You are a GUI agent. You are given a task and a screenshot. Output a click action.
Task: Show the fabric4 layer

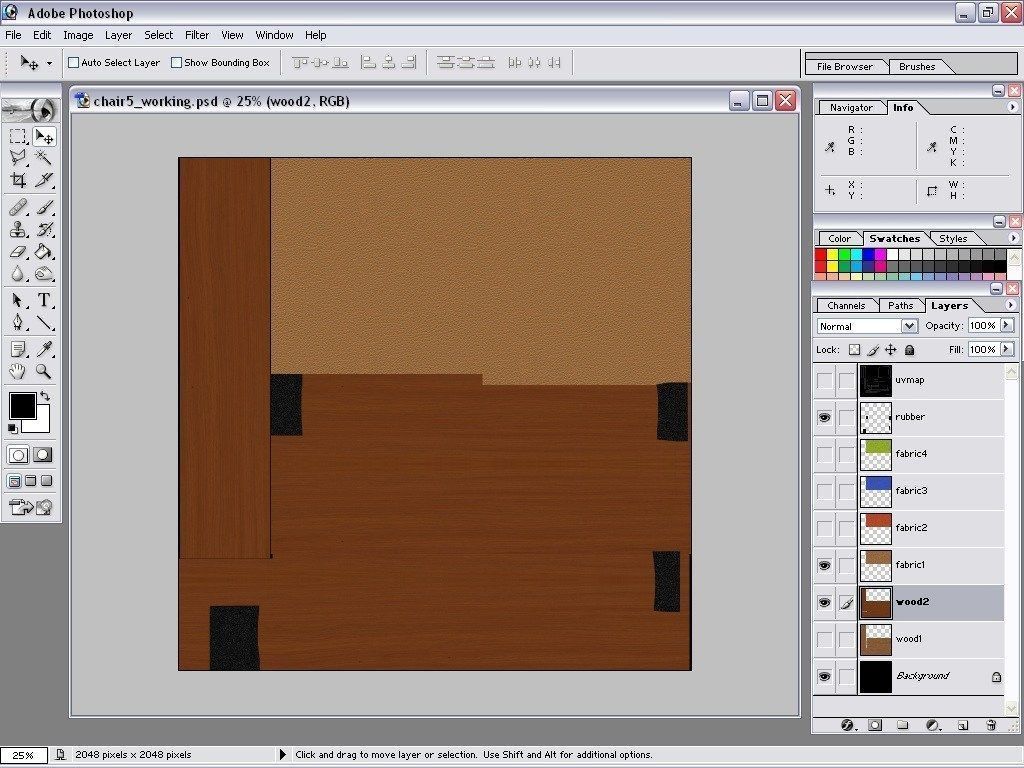tap(825, 454)
